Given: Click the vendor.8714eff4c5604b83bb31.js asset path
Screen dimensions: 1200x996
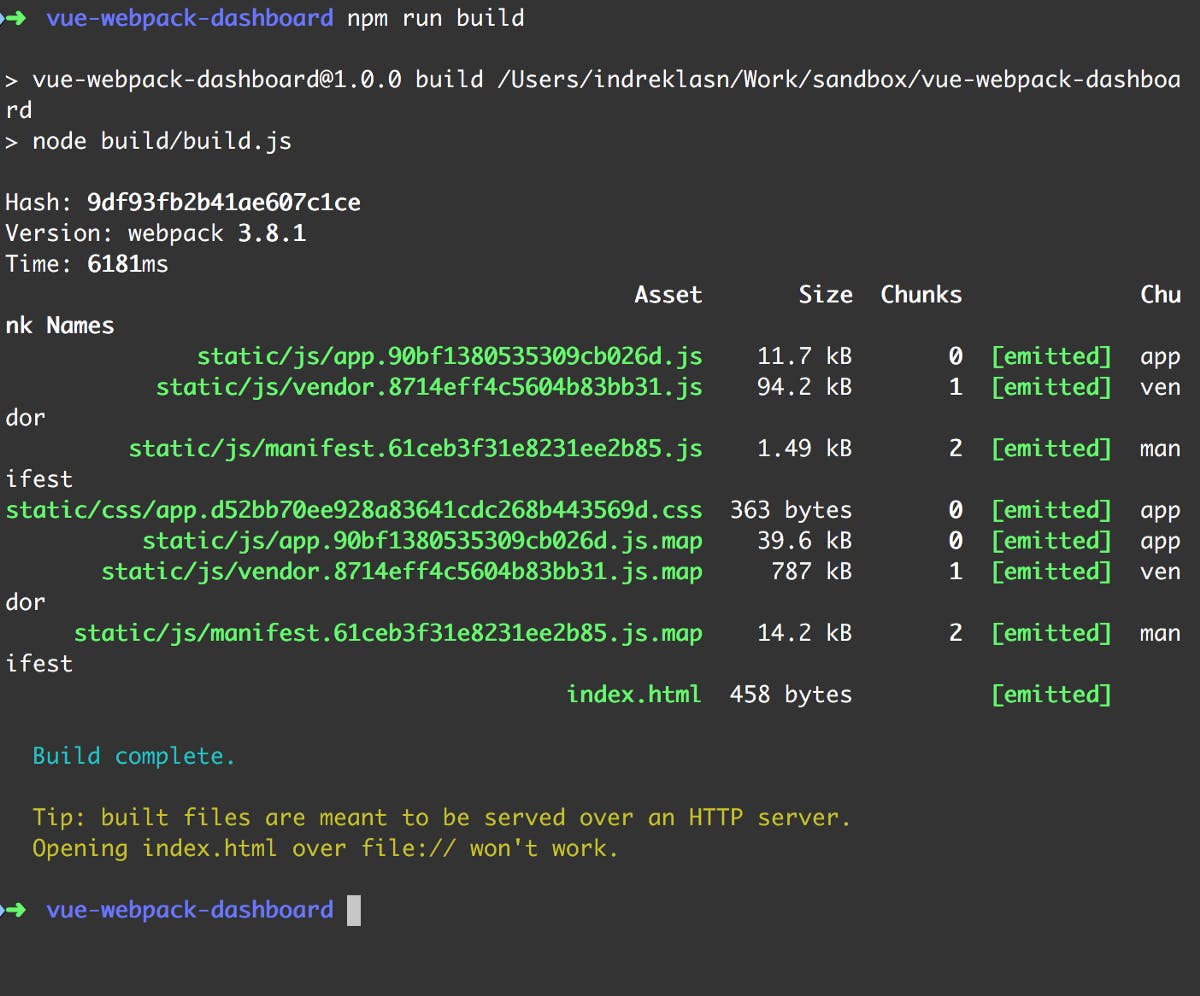Looking at the screenshot, I should 429,387.
